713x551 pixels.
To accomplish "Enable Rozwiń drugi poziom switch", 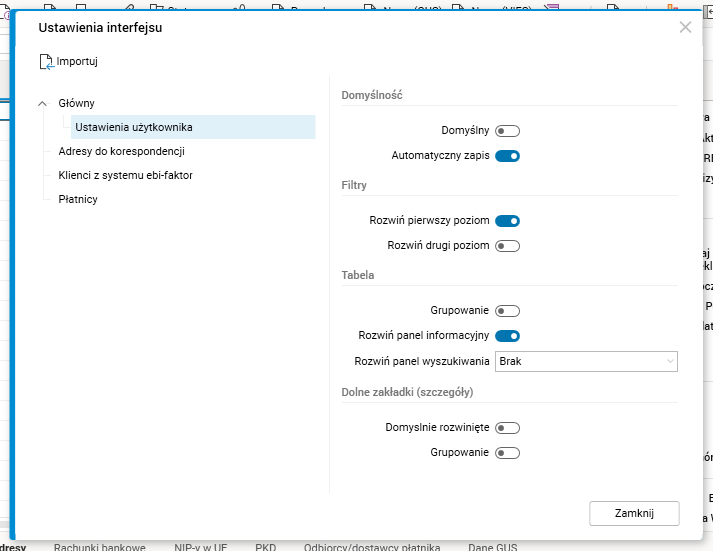I will [508, 246].
